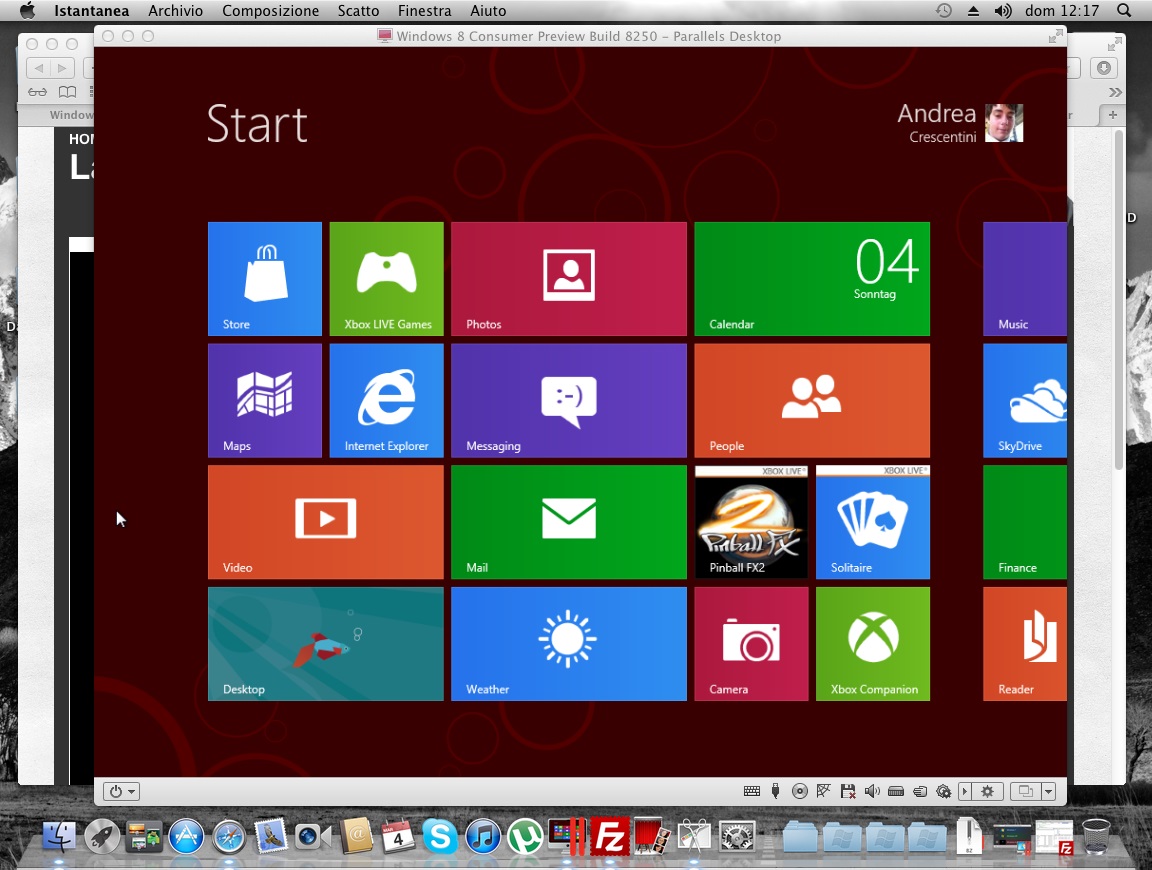Open the Store tile
The height and width of the screenshot is (870, 1152).
[x=264, y=278]
